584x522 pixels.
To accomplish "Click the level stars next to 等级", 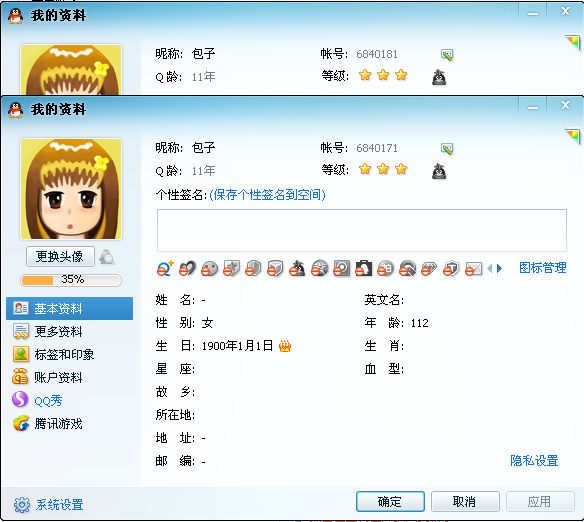I will [383, 169].
